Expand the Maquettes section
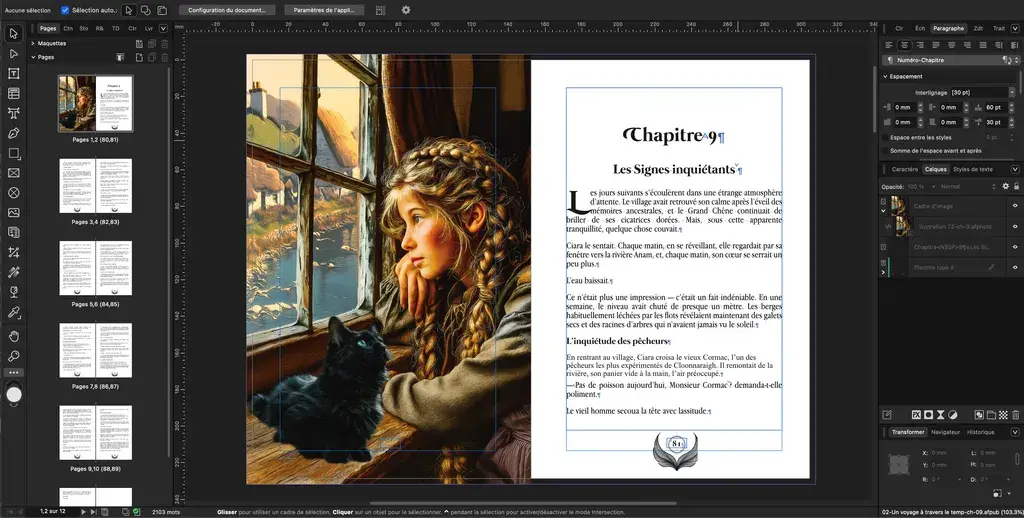Image resolution: width=1024 pixels, height=518 pixels. [x=33, y=44]
